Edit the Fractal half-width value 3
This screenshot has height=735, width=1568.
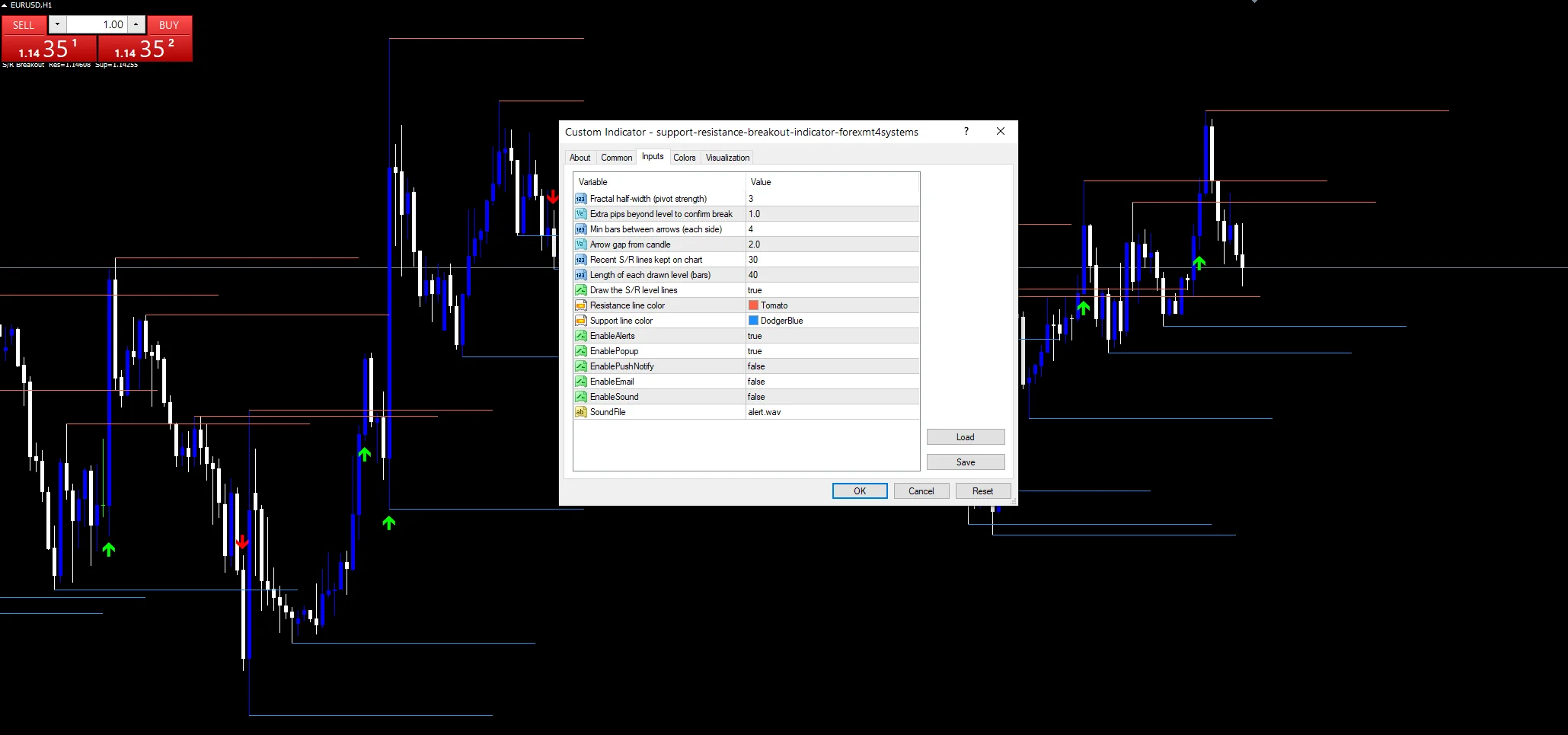832,199
